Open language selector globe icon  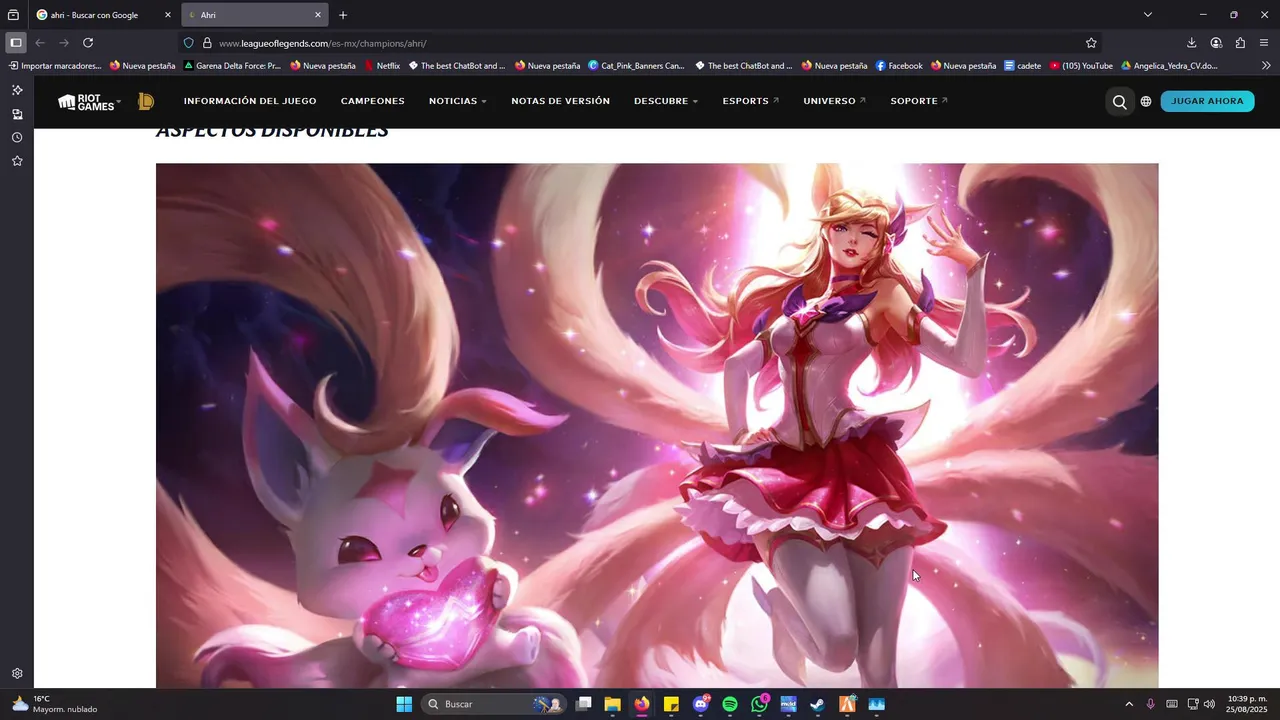coord(1146,101)
